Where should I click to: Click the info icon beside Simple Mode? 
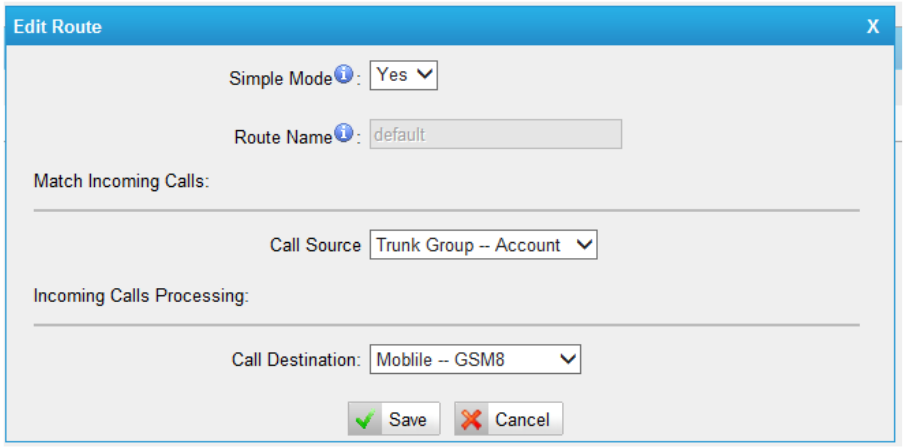pos(342,75)
